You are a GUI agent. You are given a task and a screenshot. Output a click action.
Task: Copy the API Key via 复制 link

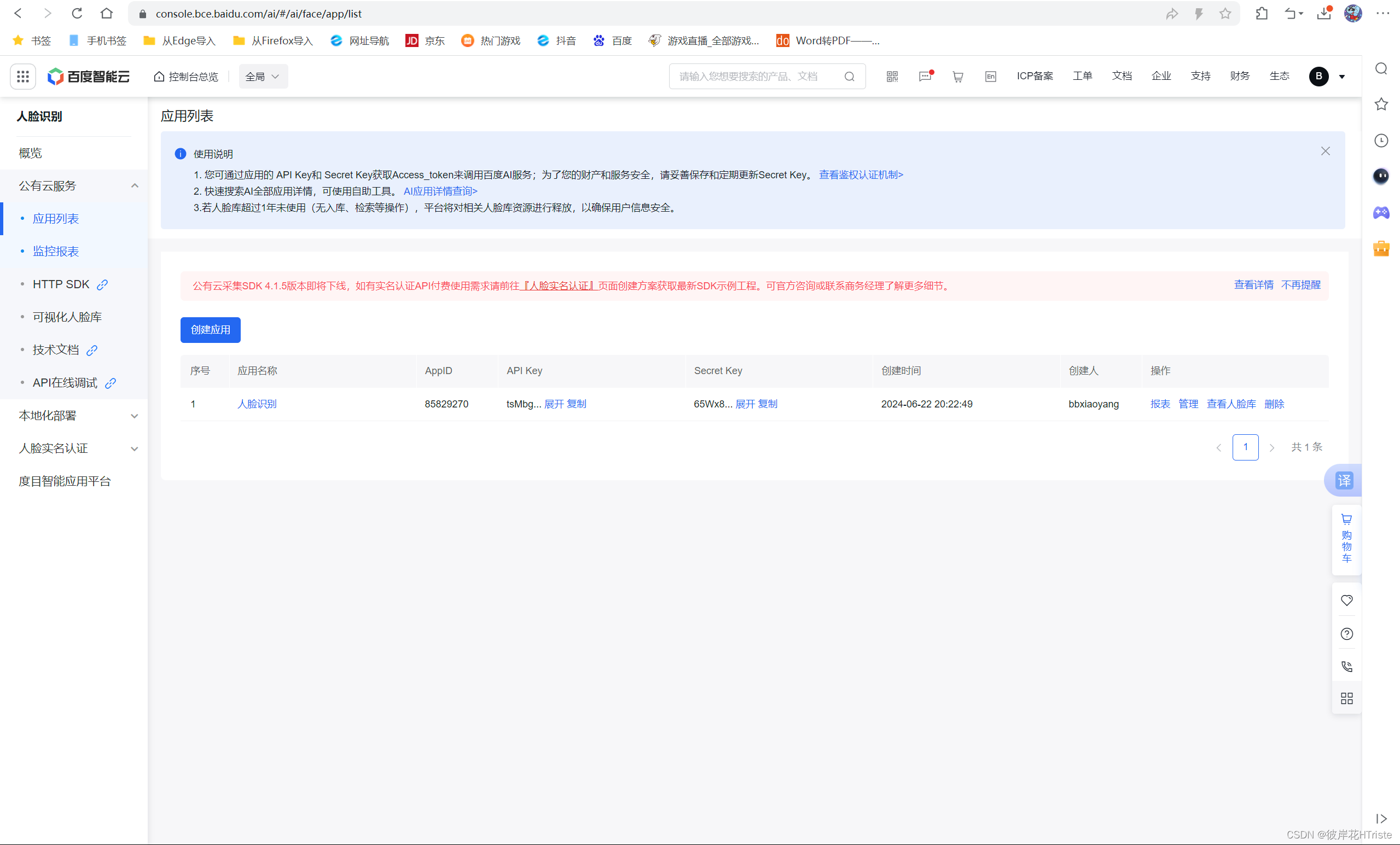pos(576,404)
